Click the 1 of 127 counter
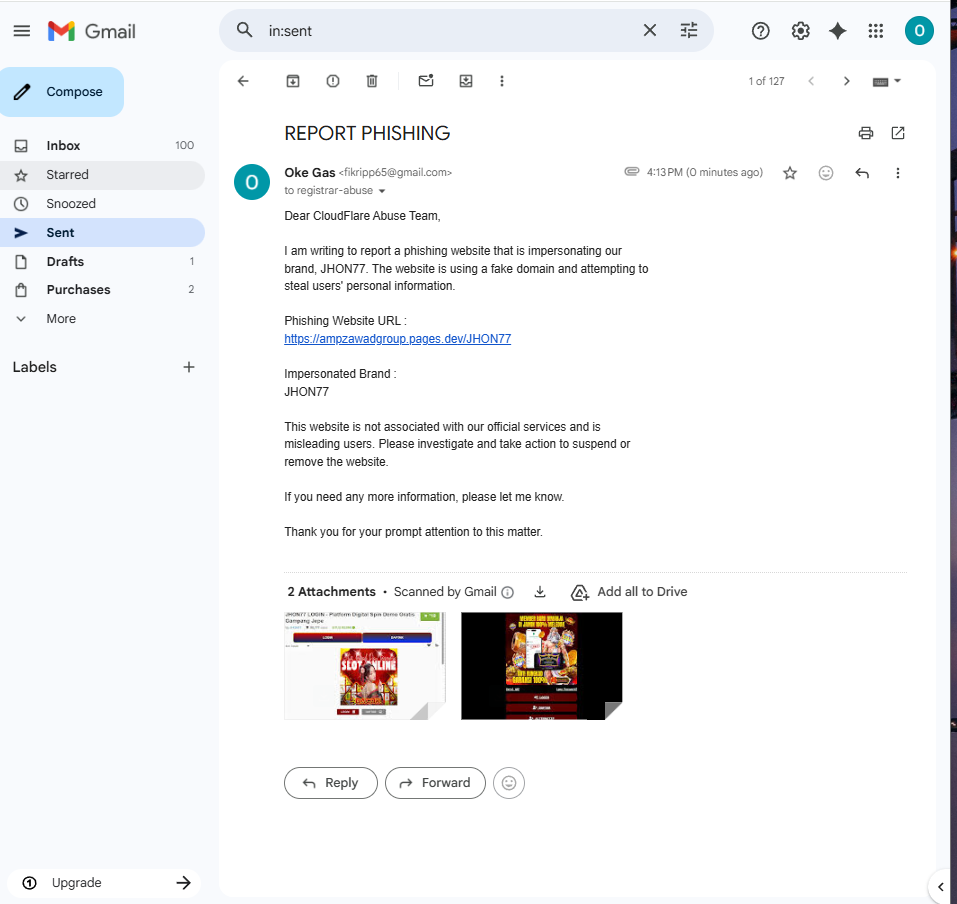Image resolution: width=957 pixels, height=904 pixels. (766, 81)
